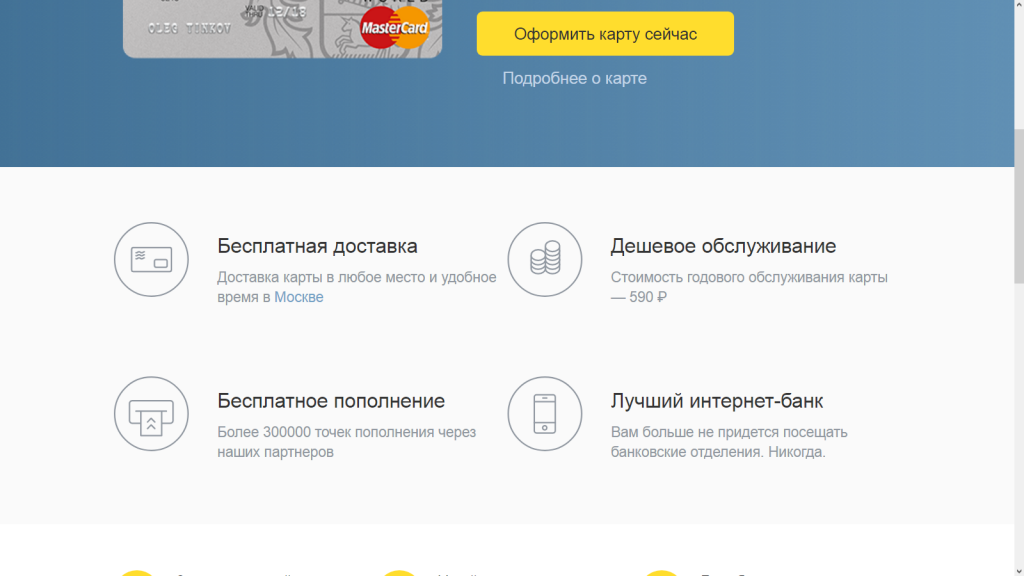Screen dimensions: 1024x576
Task: Click the "Бесплатная доставка" heading
Action: [317, 246]
